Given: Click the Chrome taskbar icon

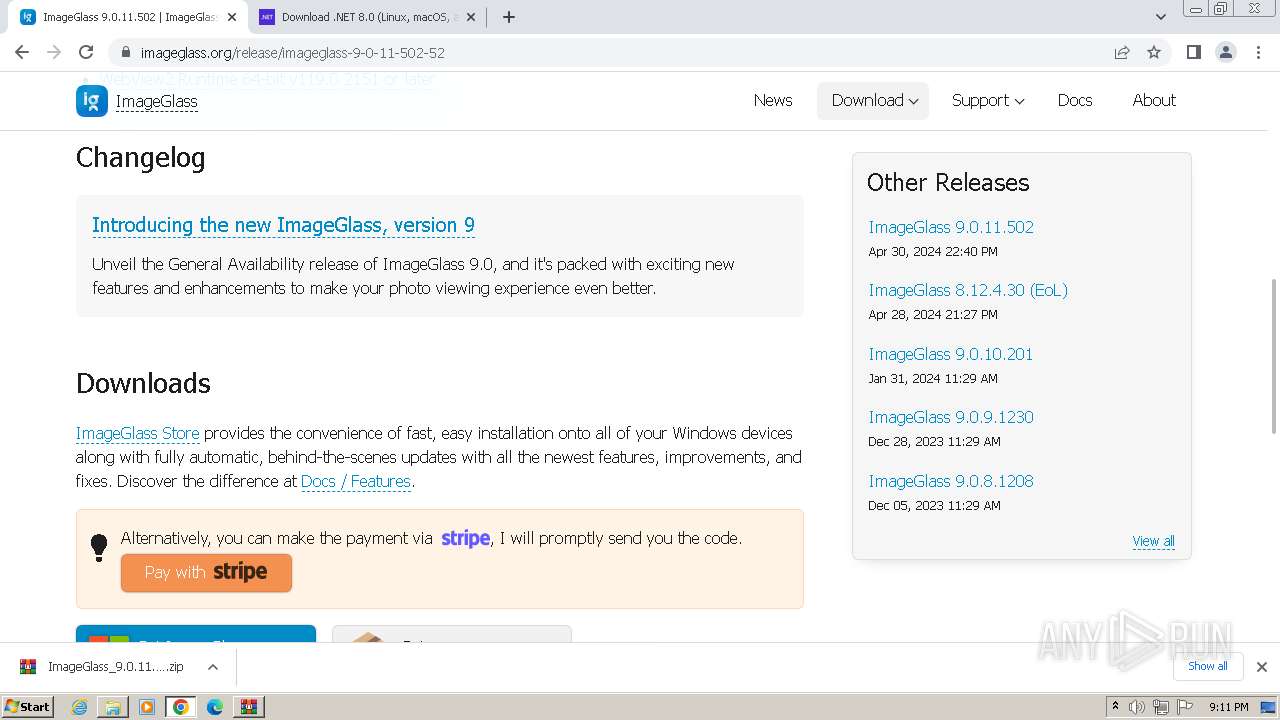Looking at the screenshot, I should [181, 707].
